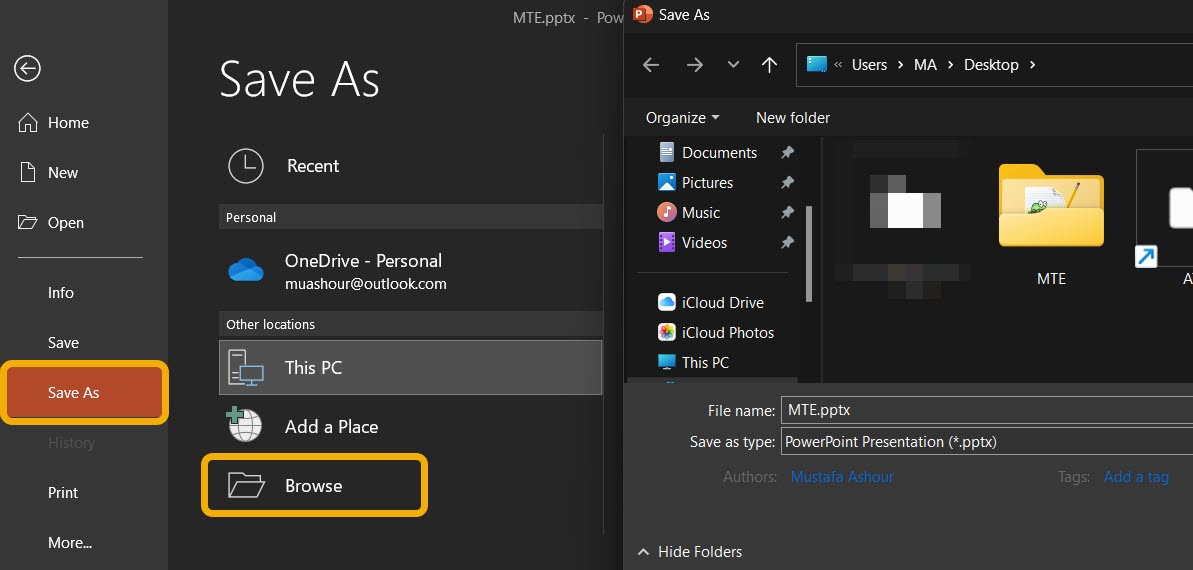Go up one folder level
Image resolution: width=1193 pixels, height=570 pixels.
[769, 65]
